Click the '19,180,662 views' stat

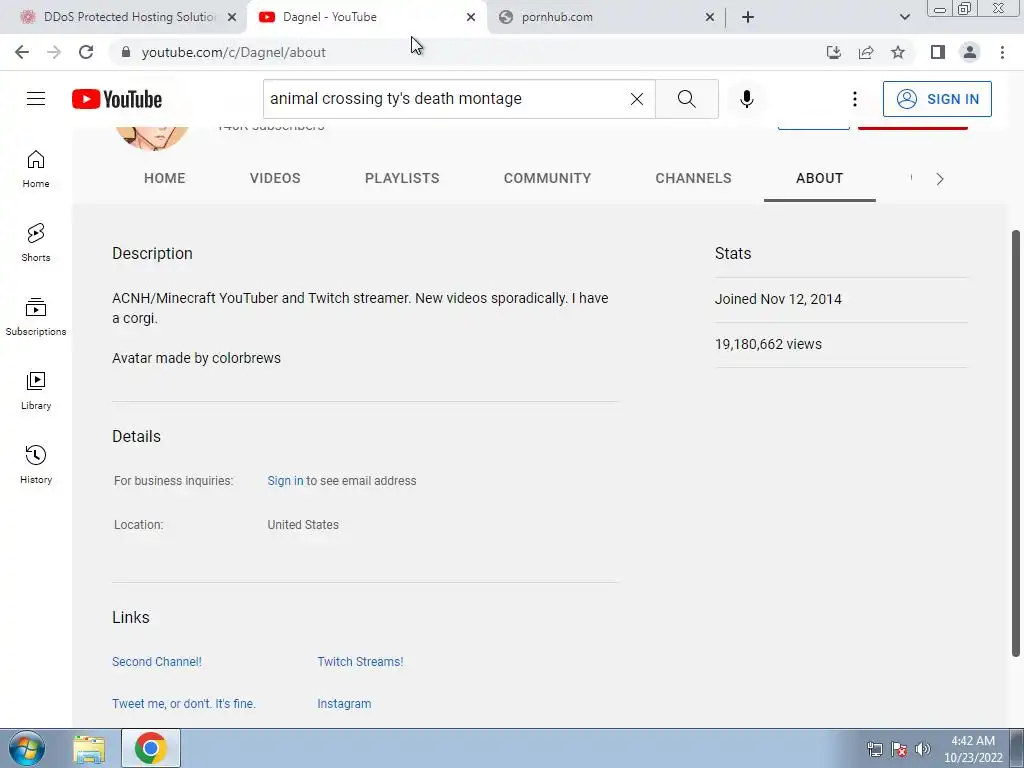tap(768, 344)
